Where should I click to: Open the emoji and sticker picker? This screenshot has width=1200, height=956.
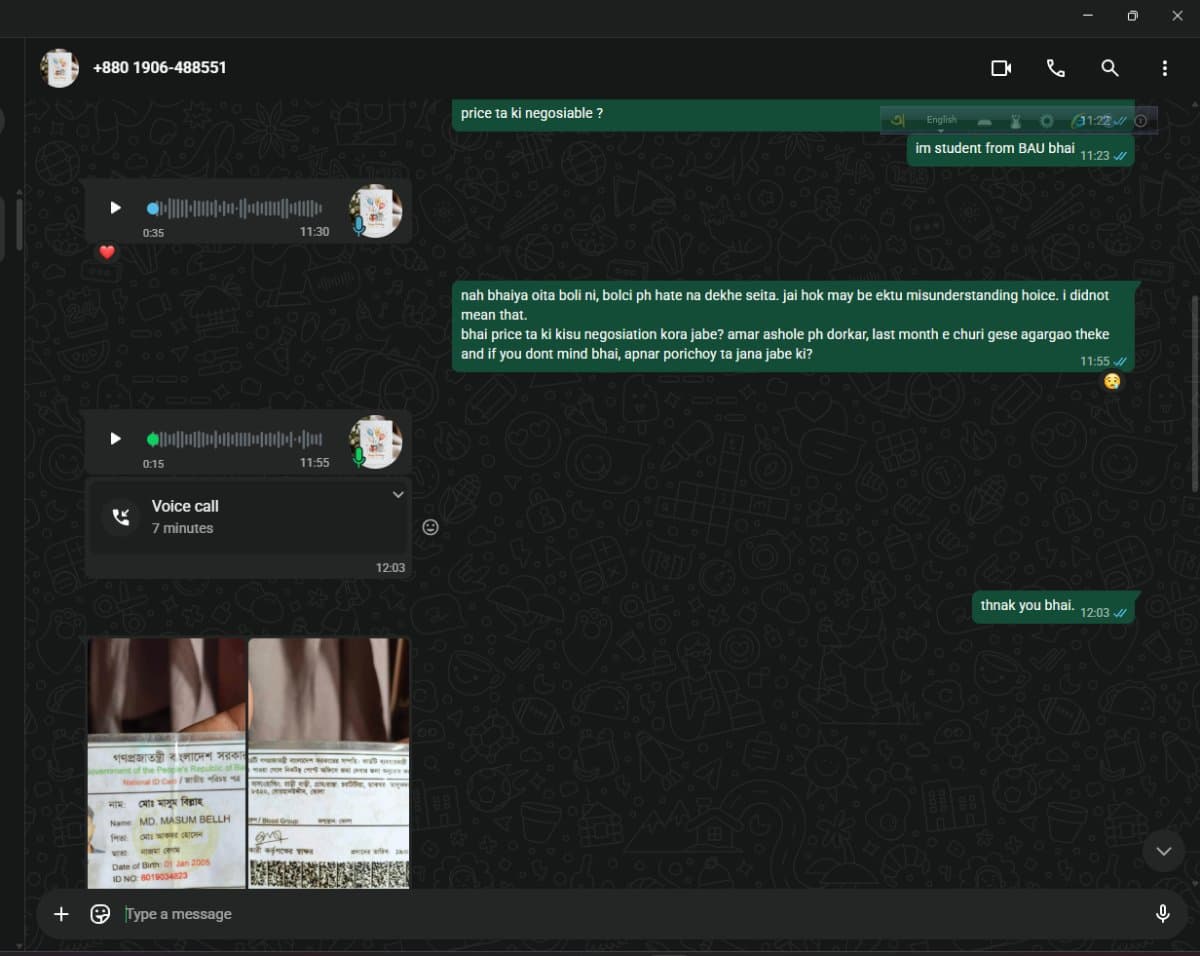click(x=100, y=914)
